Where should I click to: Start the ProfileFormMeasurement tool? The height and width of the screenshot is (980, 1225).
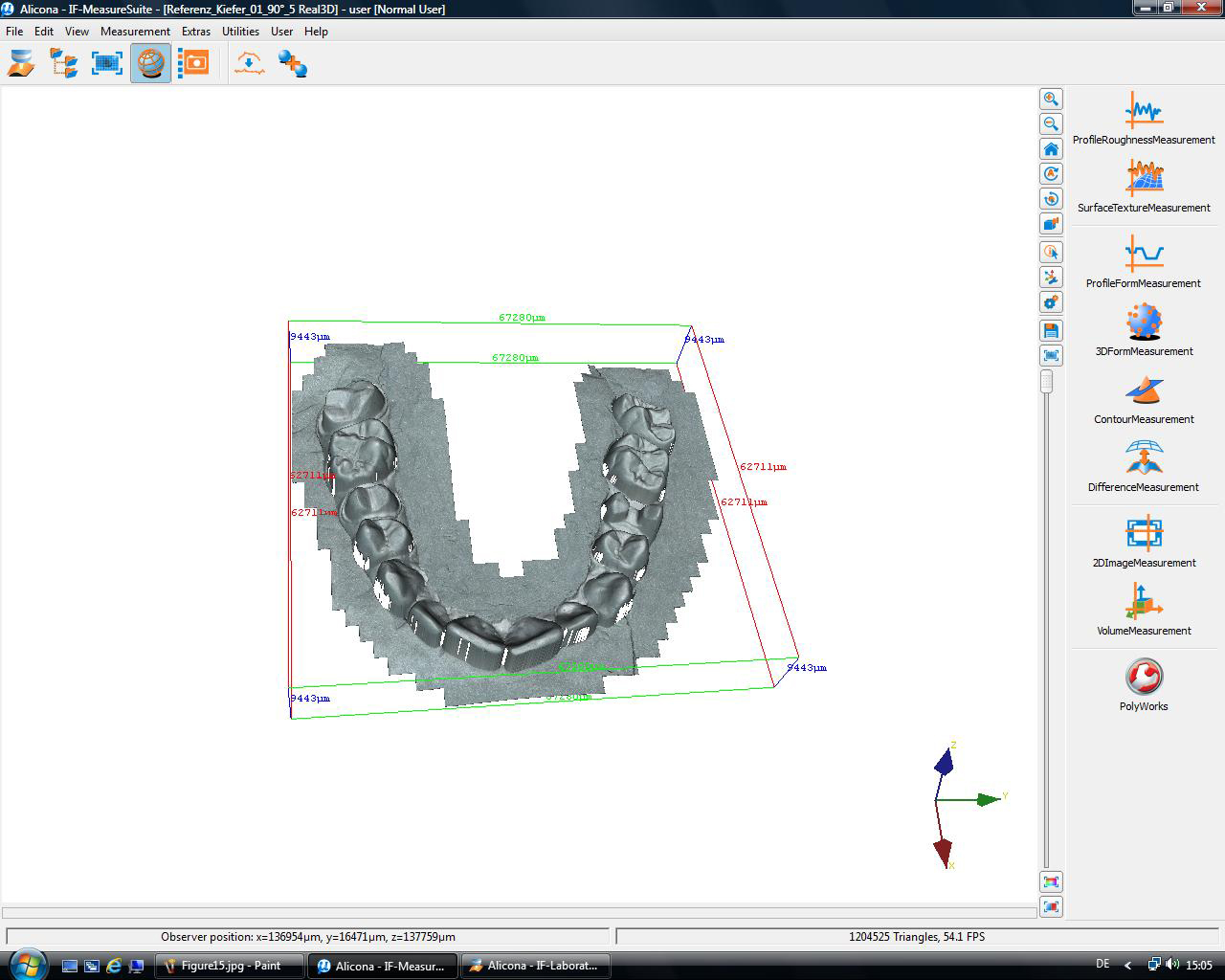click(1144, 255)
